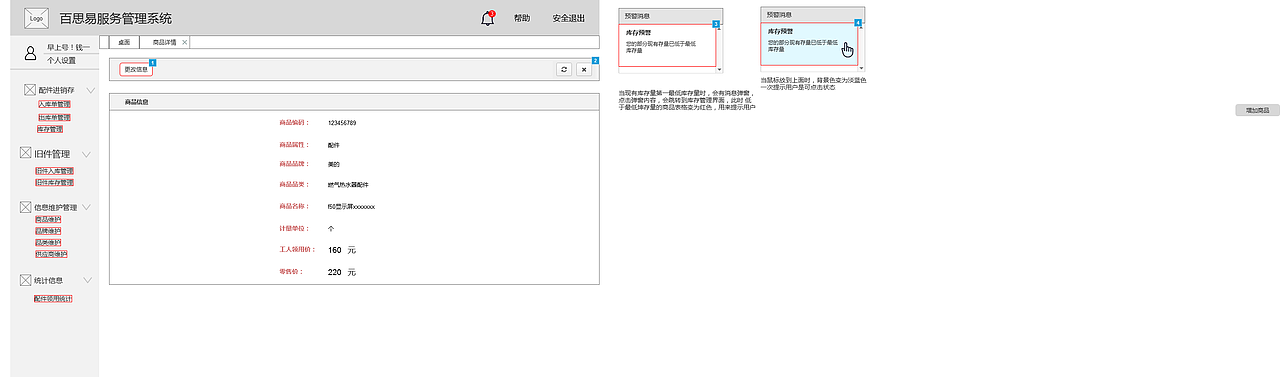The height and width of the screenshot is (377, 1280).
Task: Open 配件领用统计
Action: coord(53,299)
